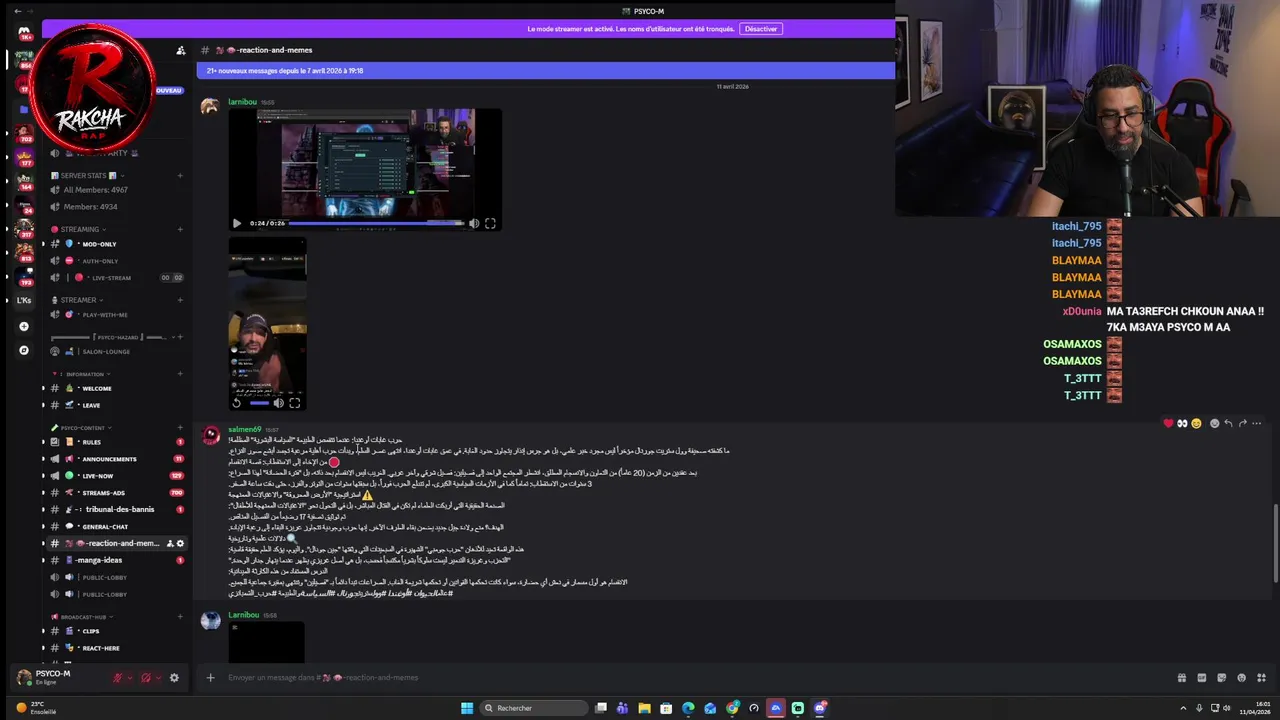Open more options on salmen69's message

coord(1257,423)
